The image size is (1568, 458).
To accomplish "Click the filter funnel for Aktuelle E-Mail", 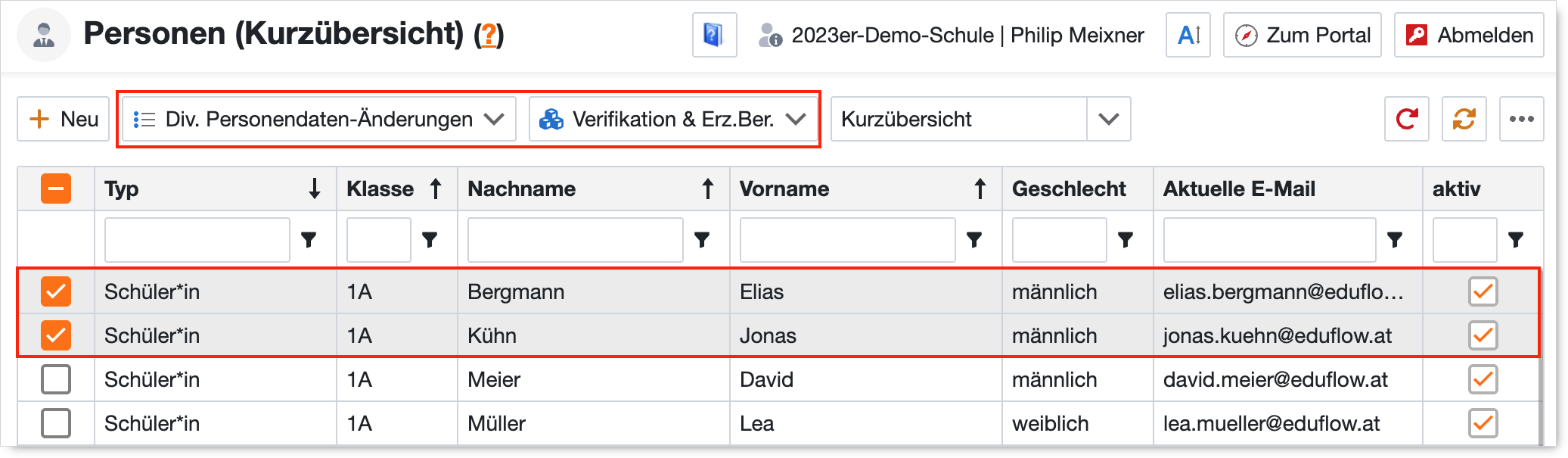I will [x=1395, y=240].
